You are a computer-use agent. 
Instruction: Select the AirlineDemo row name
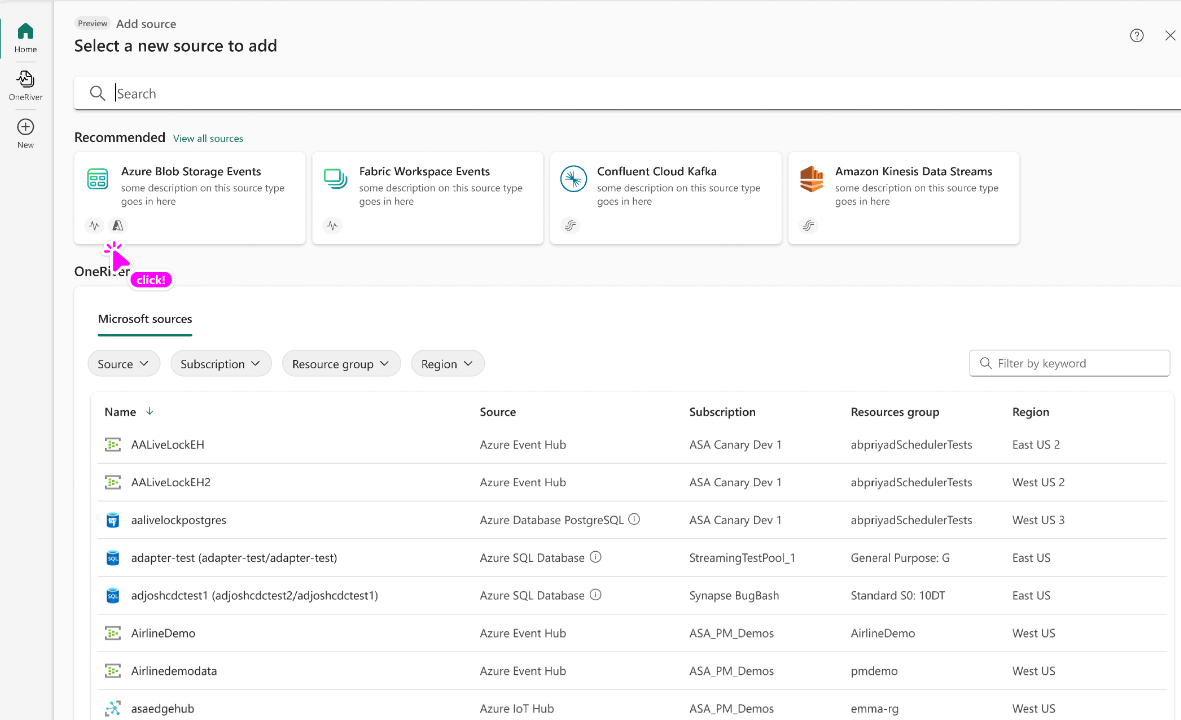(x=163, y=633)
